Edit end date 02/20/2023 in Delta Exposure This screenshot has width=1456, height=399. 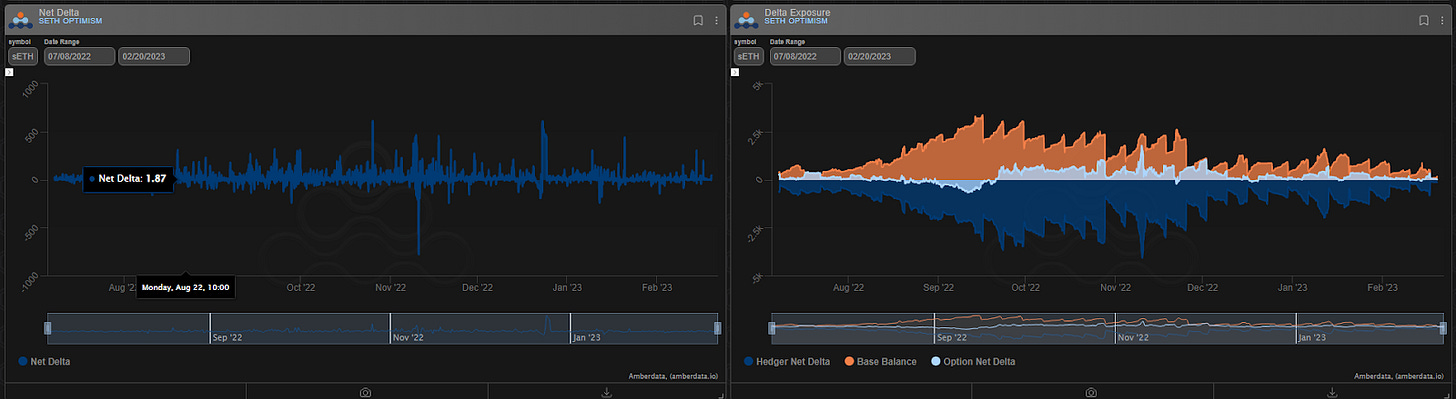[880, 56]
